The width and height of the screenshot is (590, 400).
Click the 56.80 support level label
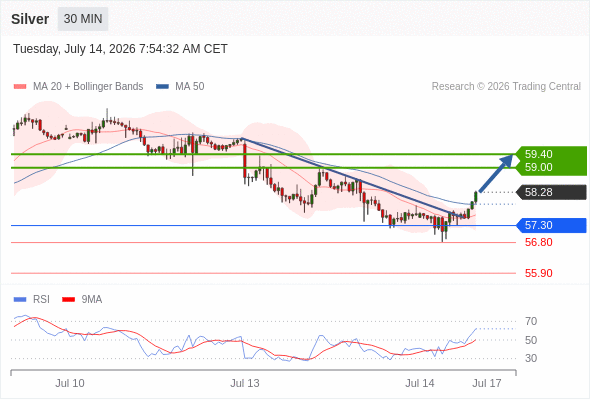[538, 242]
